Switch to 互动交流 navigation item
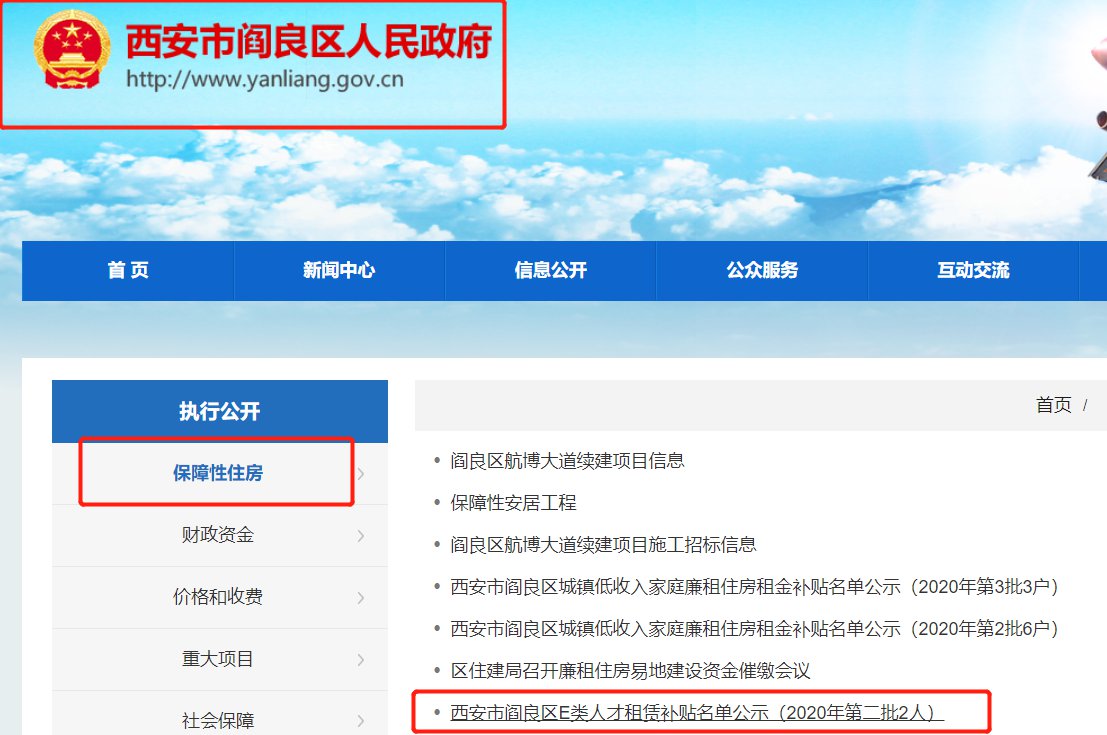Screen dimensions: 1107x735 (973, 270)
